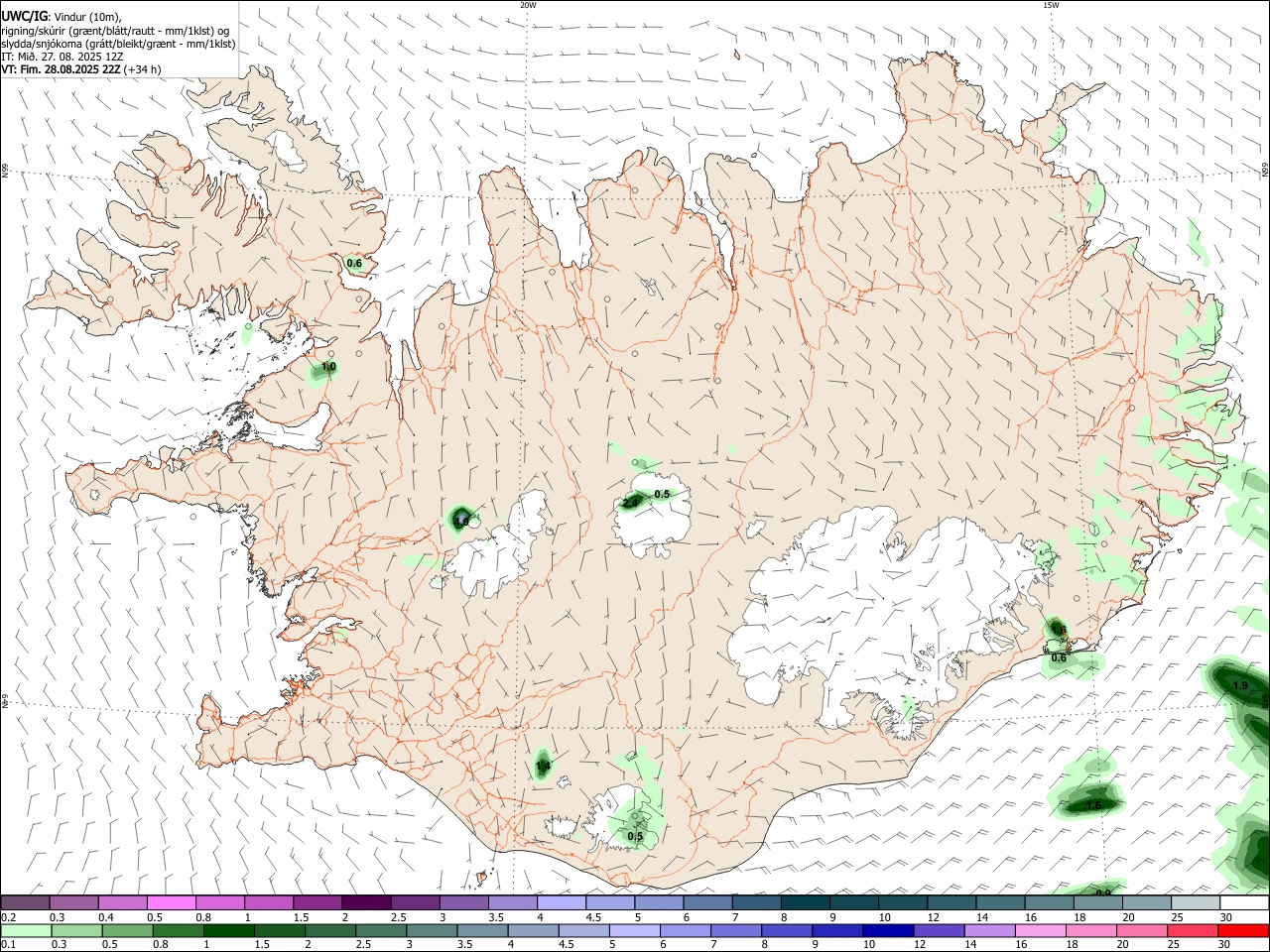Image resolution: width=1270 pixels, height=952 pixels.
Task: Click the '20W' longitude label
Action: (528, 5)
